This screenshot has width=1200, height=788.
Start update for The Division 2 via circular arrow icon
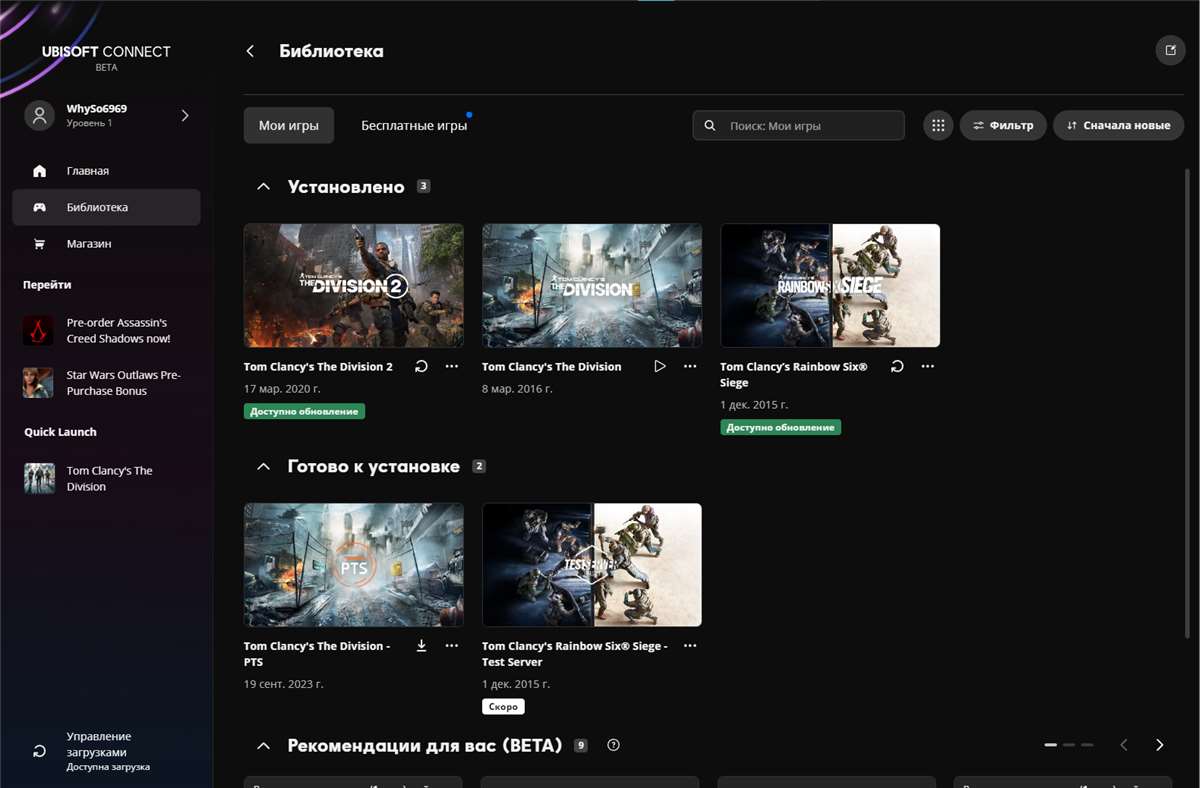[422, 366]
